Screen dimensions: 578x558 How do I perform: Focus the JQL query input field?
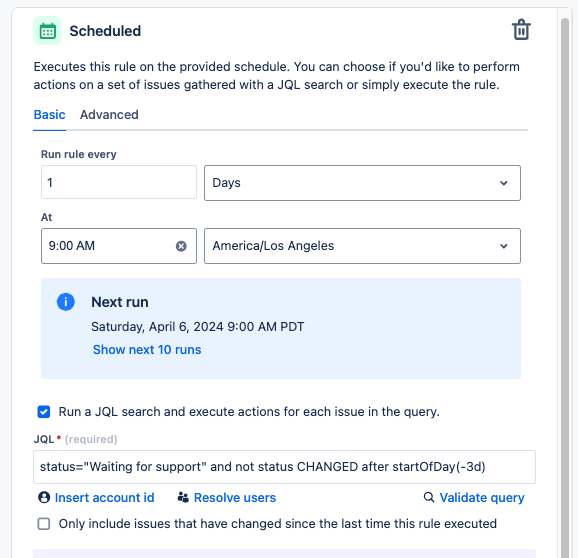284,467
